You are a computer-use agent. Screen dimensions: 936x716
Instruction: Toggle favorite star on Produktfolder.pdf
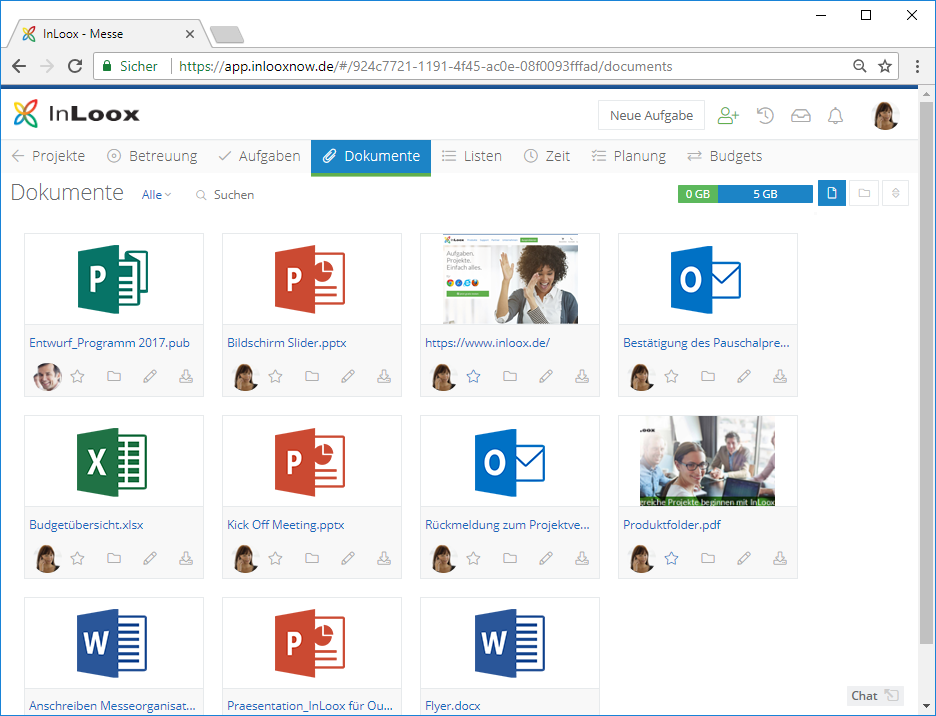(x=672, y=558)
